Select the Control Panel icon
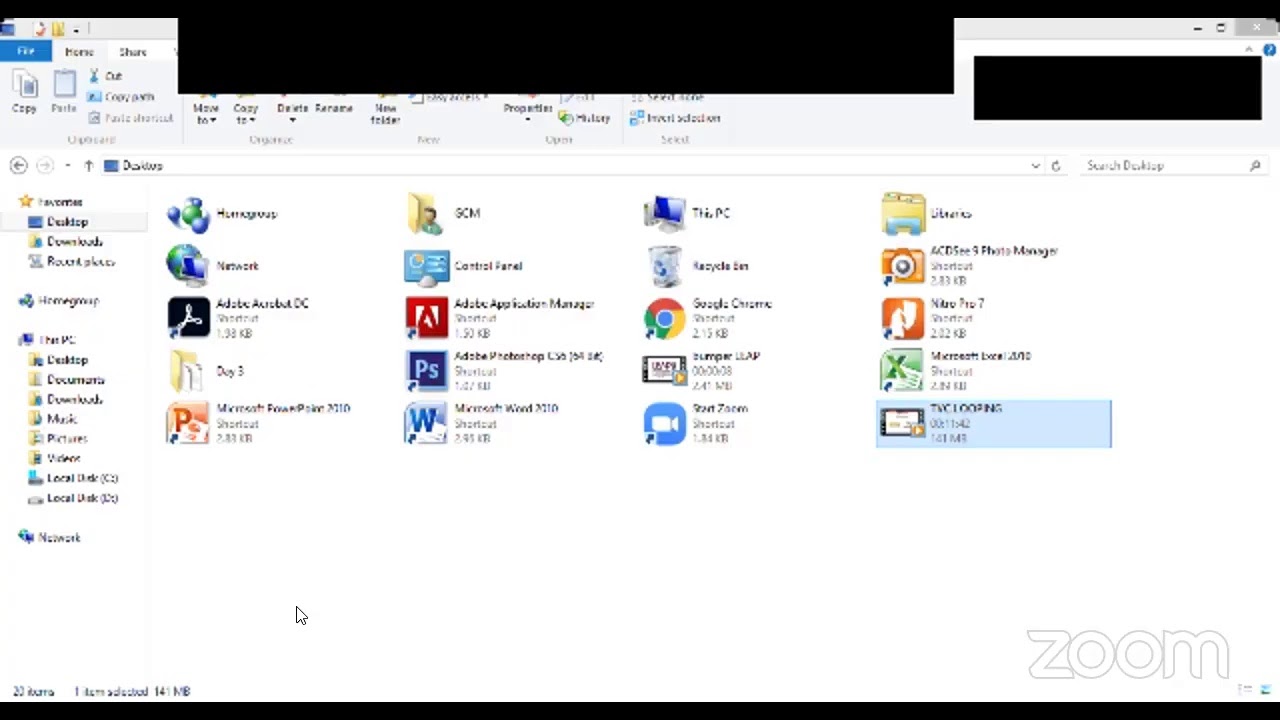The image size is (1280, 720). [464, 266]
